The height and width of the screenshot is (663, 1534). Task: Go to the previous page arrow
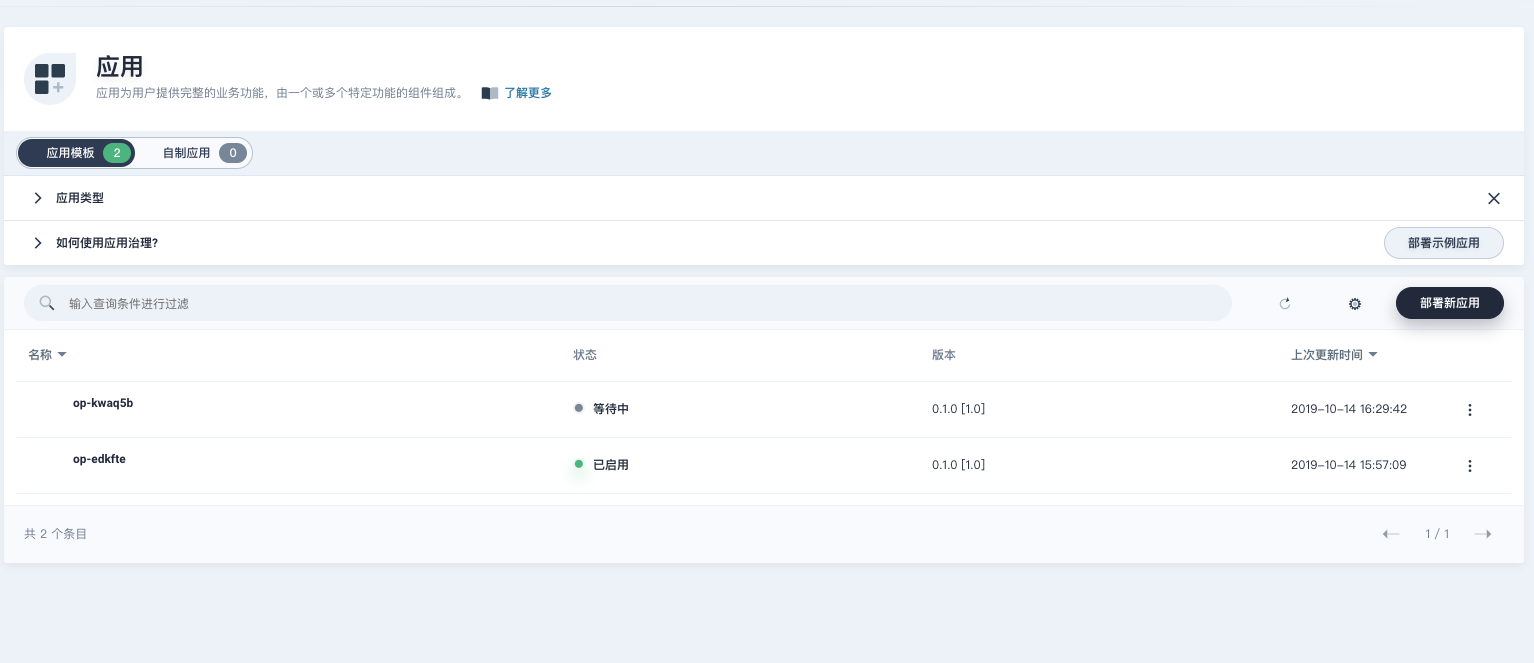[1391, 534]
